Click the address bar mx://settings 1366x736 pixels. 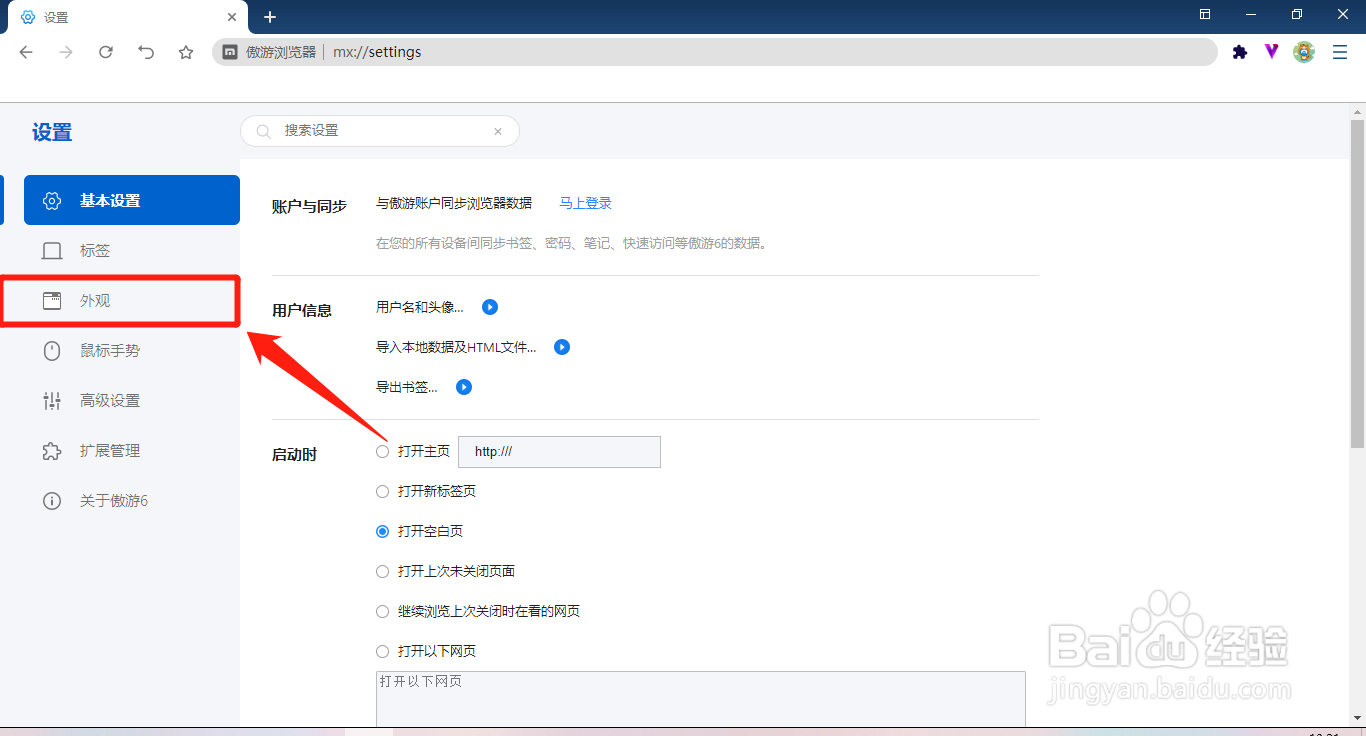(714, 52)
